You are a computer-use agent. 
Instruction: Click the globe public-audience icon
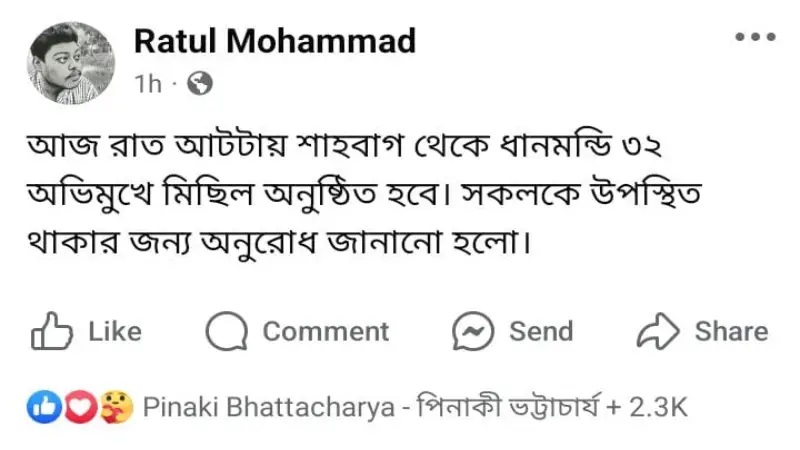coord(200,83)
